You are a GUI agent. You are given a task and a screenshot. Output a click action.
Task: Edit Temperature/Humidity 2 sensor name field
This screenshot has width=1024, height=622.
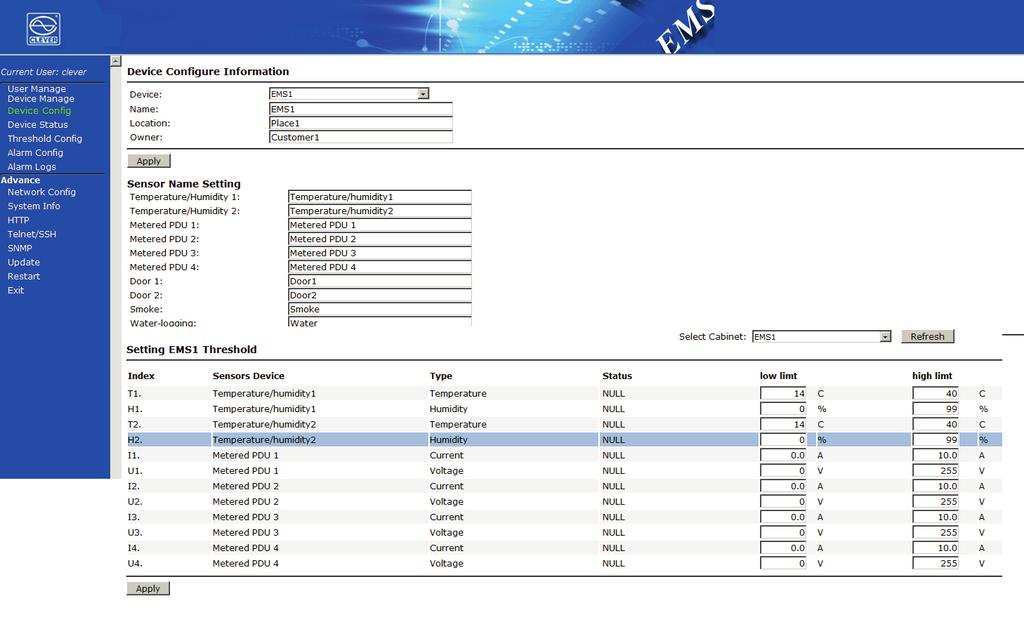[379, 211]
